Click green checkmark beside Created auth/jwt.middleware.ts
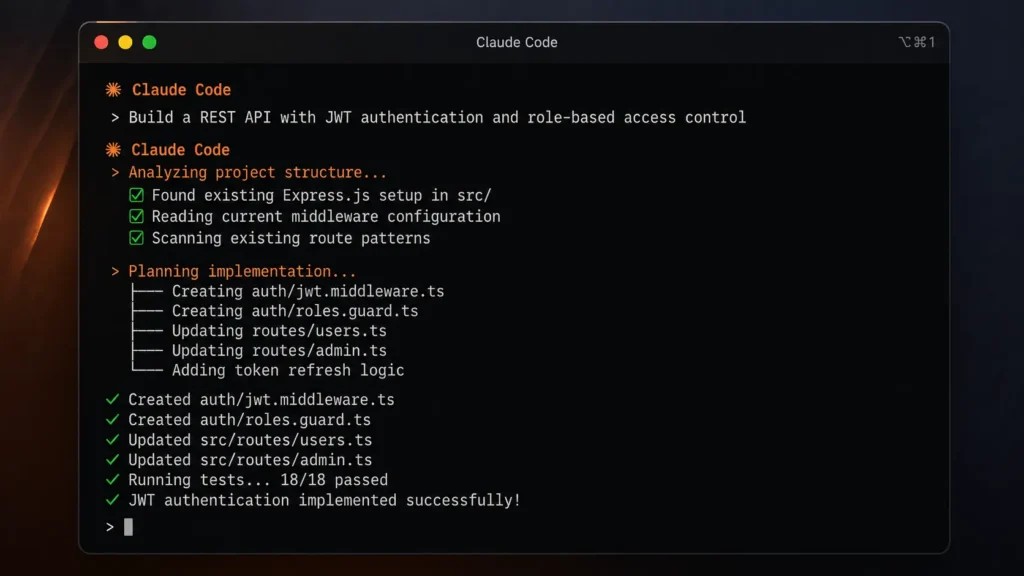The image size is (1024, 576). pos(111,399)
